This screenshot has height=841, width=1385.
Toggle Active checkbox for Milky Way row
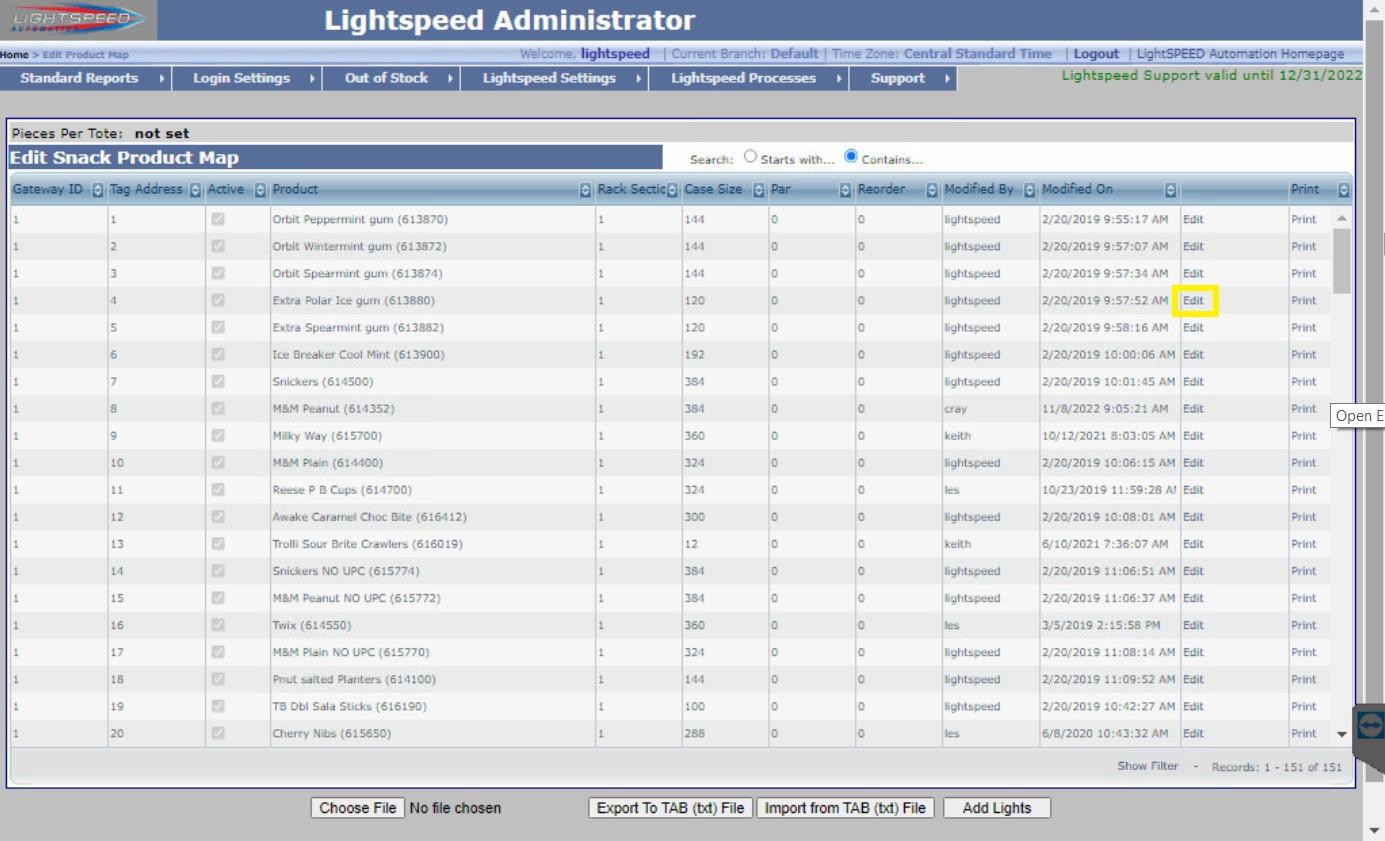(x=218, y=435)
